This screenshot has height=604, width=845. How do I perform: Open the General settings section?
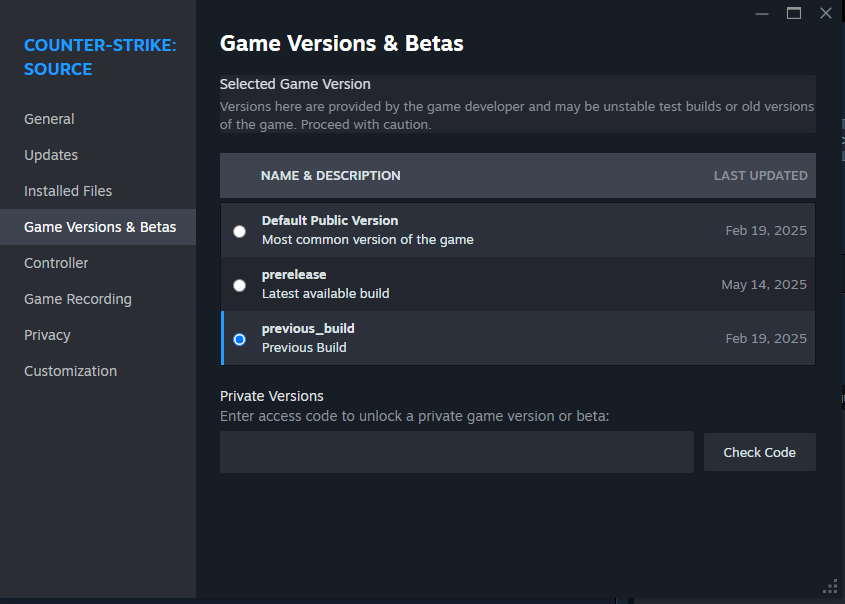coord(49,119)
